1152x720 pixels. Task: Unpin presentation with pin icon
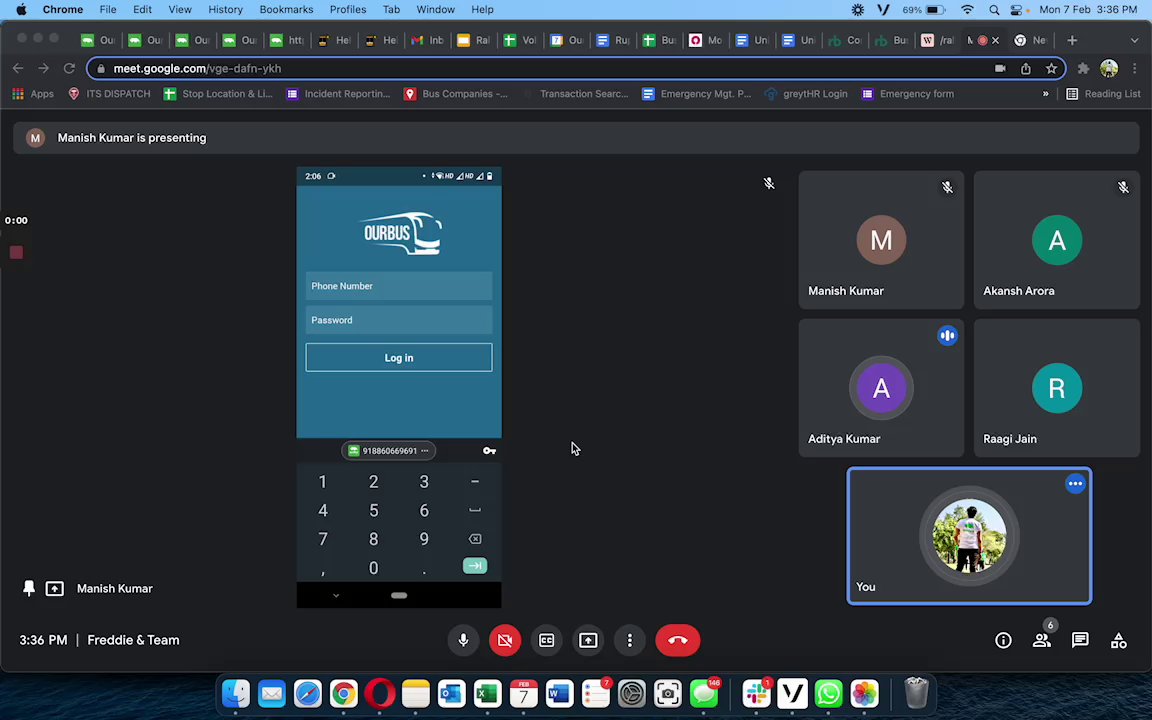(x=29, y=588)
